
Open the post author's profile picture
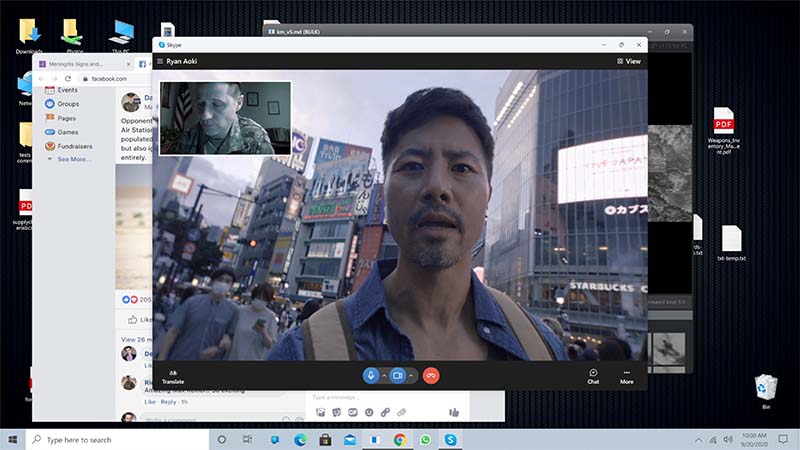(131, 102)
